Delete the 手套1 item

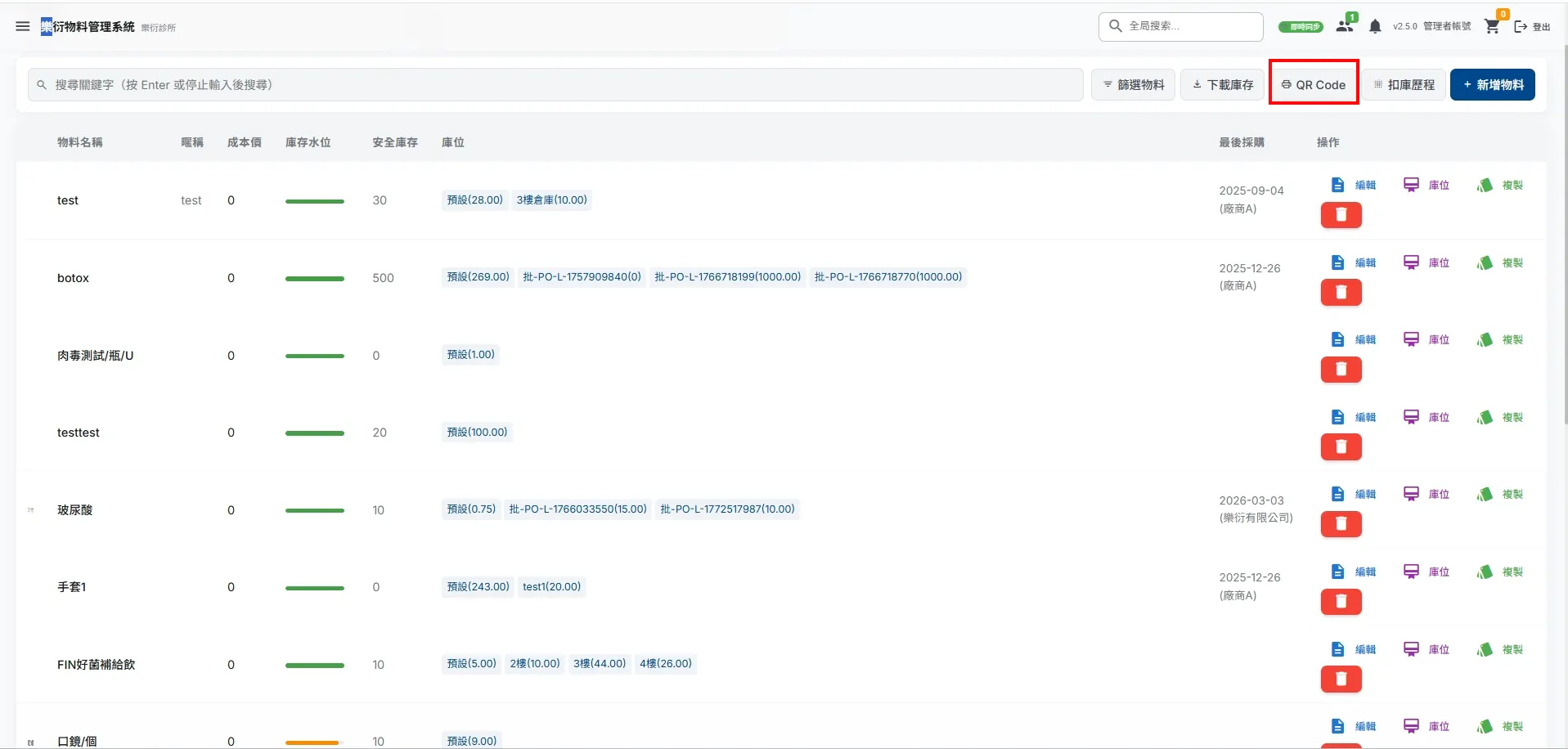1341,602
